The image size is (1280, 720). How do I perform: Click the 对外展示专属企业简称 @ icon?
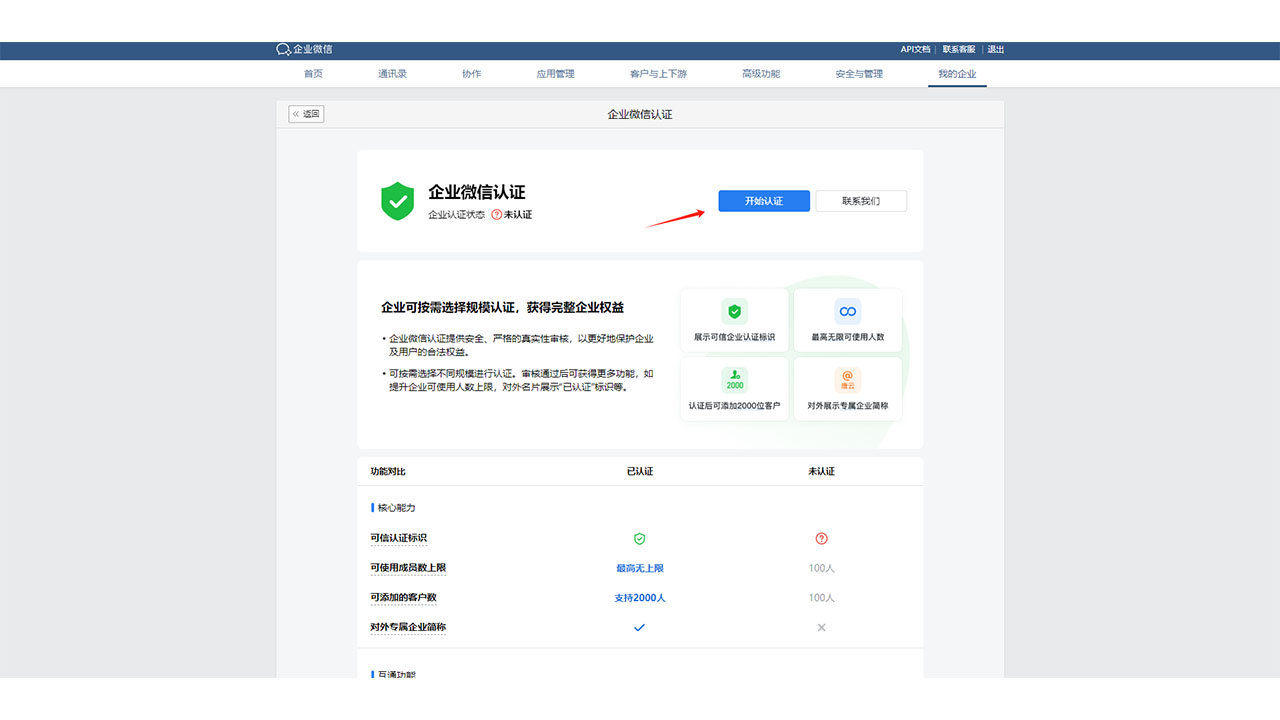(848, 379)
